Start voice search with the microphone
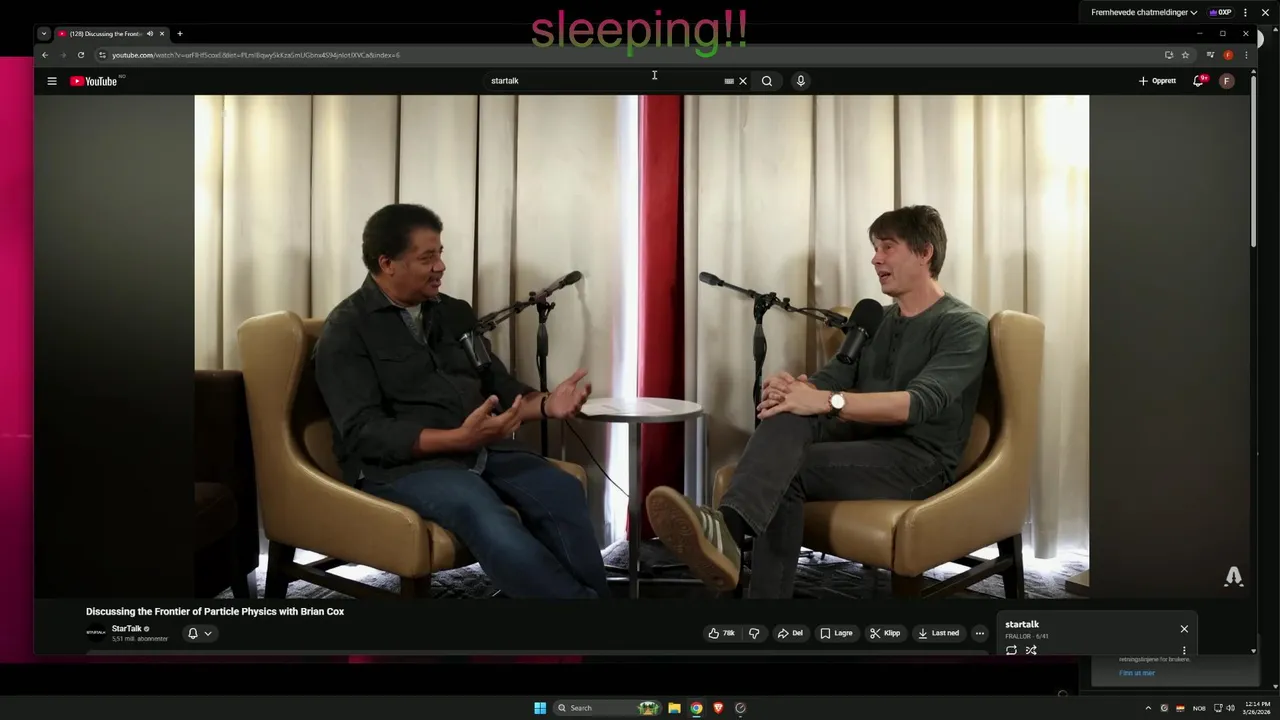Image resolution: width=1280 pixels, height=720 pixels. [x=800, y=81]
